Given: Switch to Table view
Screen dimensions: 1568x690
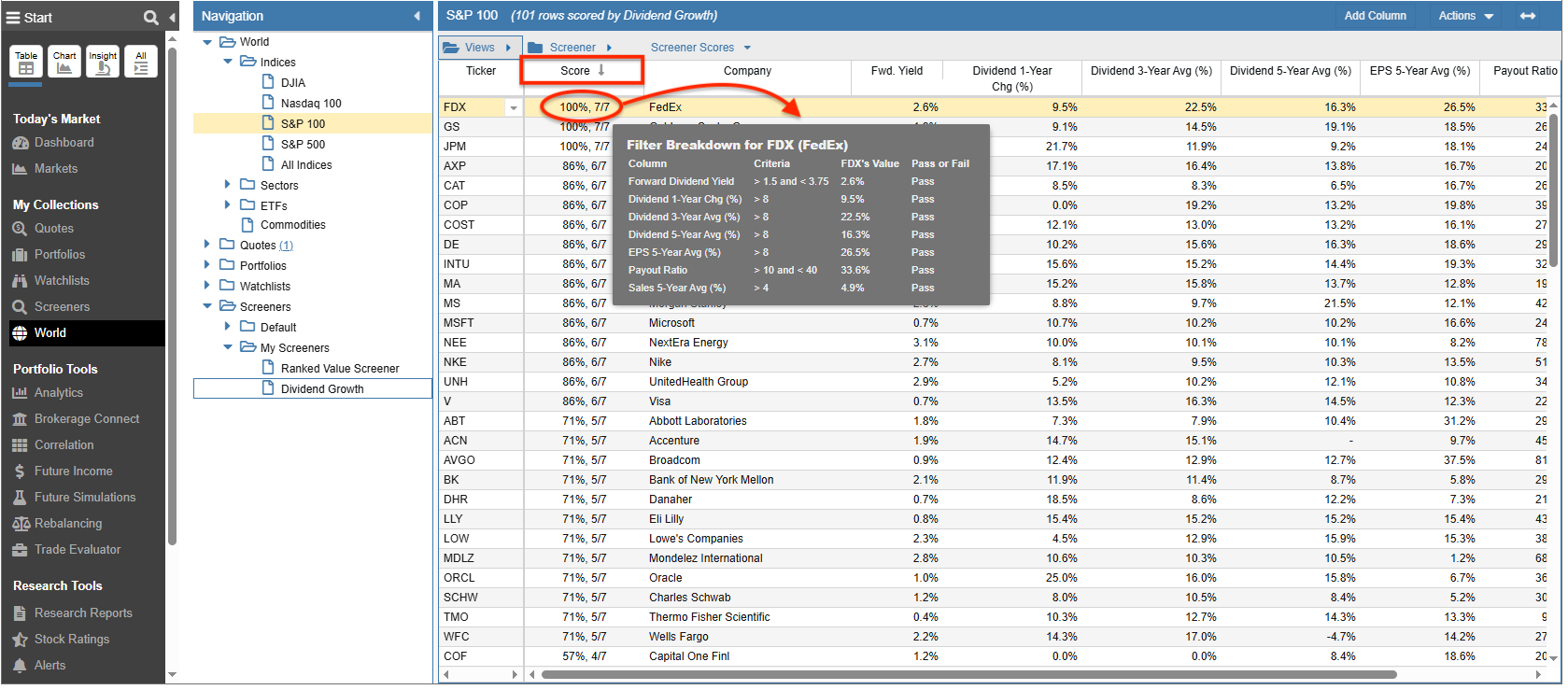Looking at the screenshot, I should 26,62.
